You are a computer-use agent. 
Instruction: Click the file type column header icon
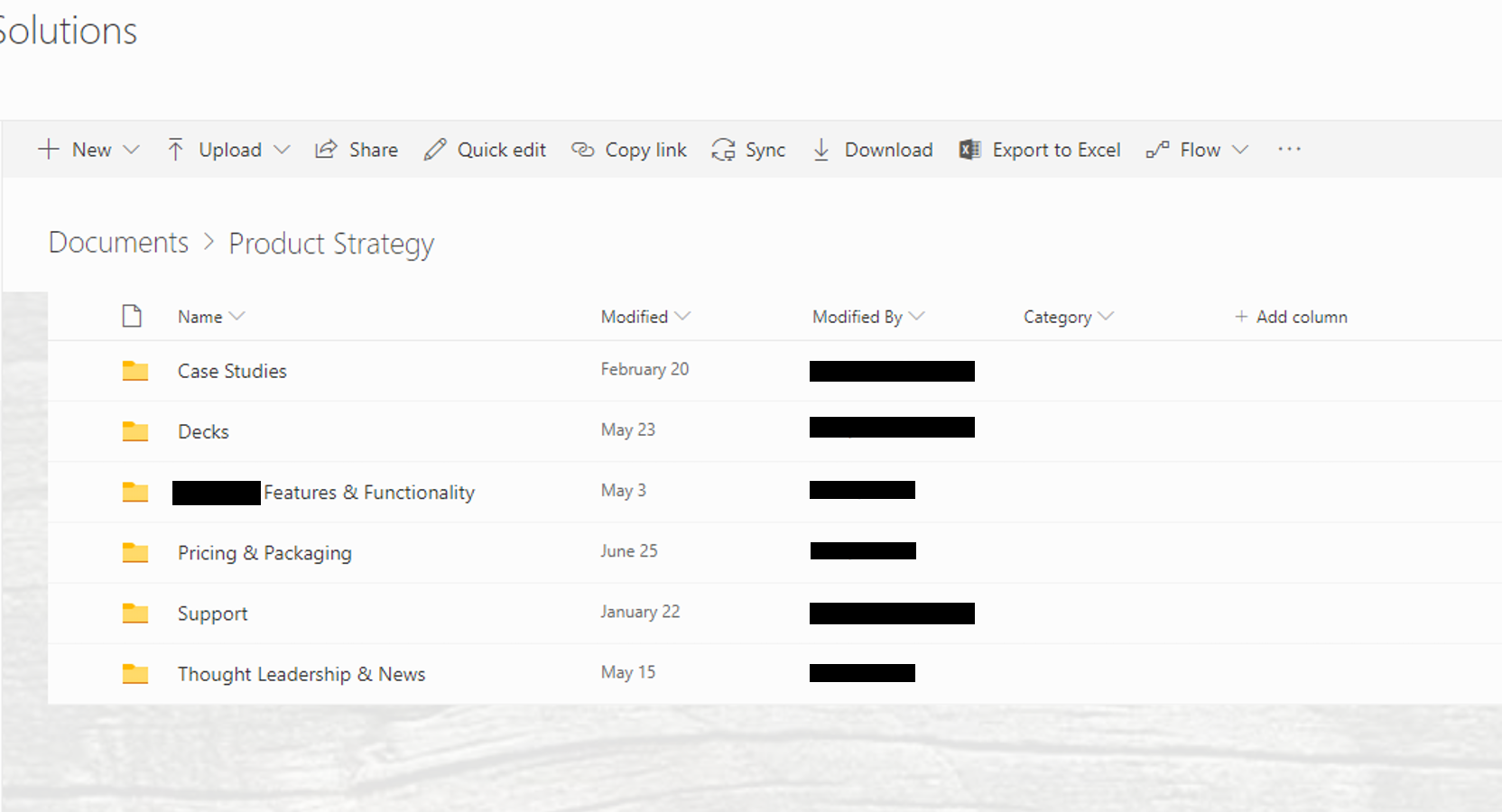click(x=132, y=316)
